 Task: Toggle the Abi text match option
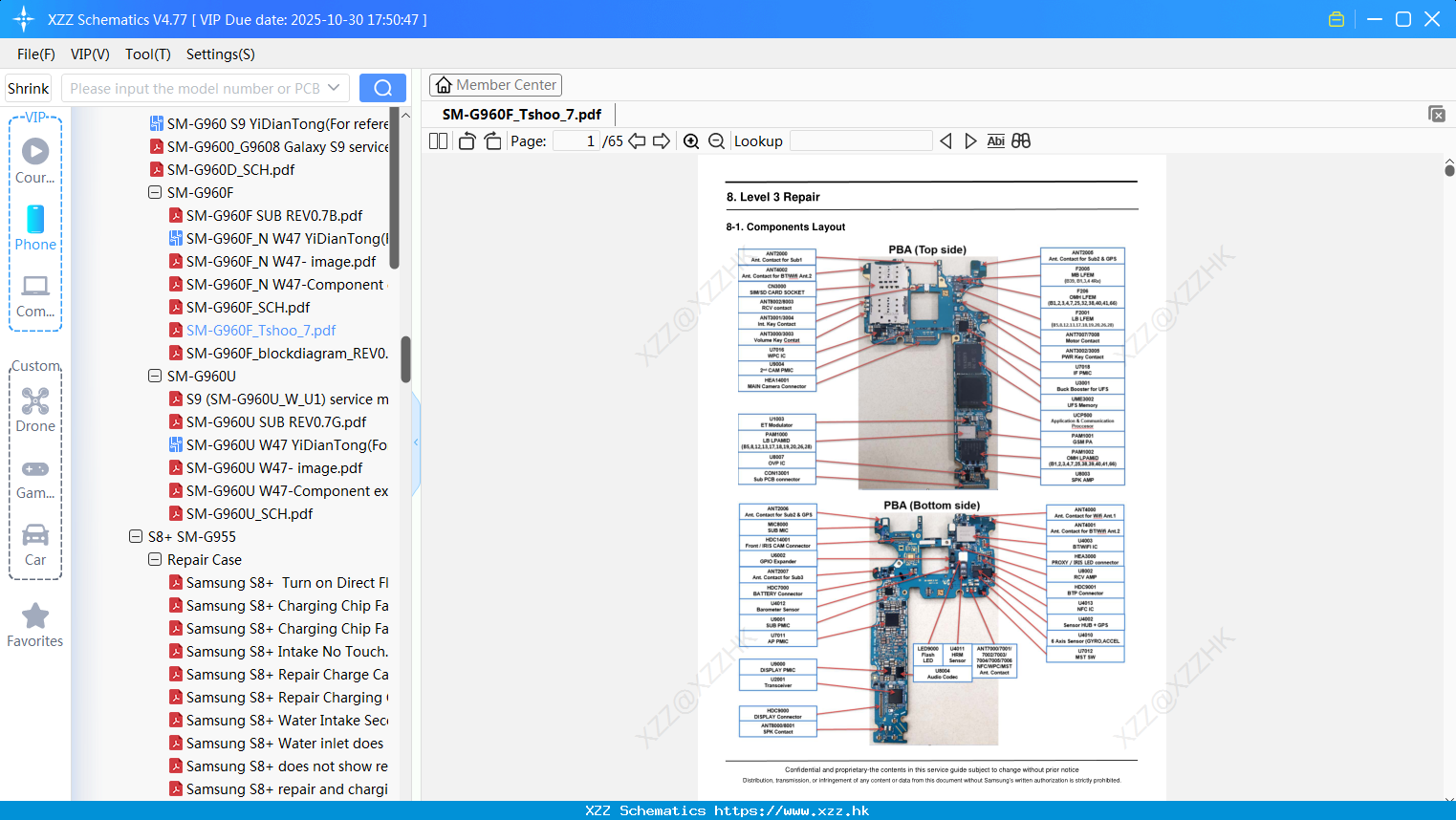click(995, 140)
